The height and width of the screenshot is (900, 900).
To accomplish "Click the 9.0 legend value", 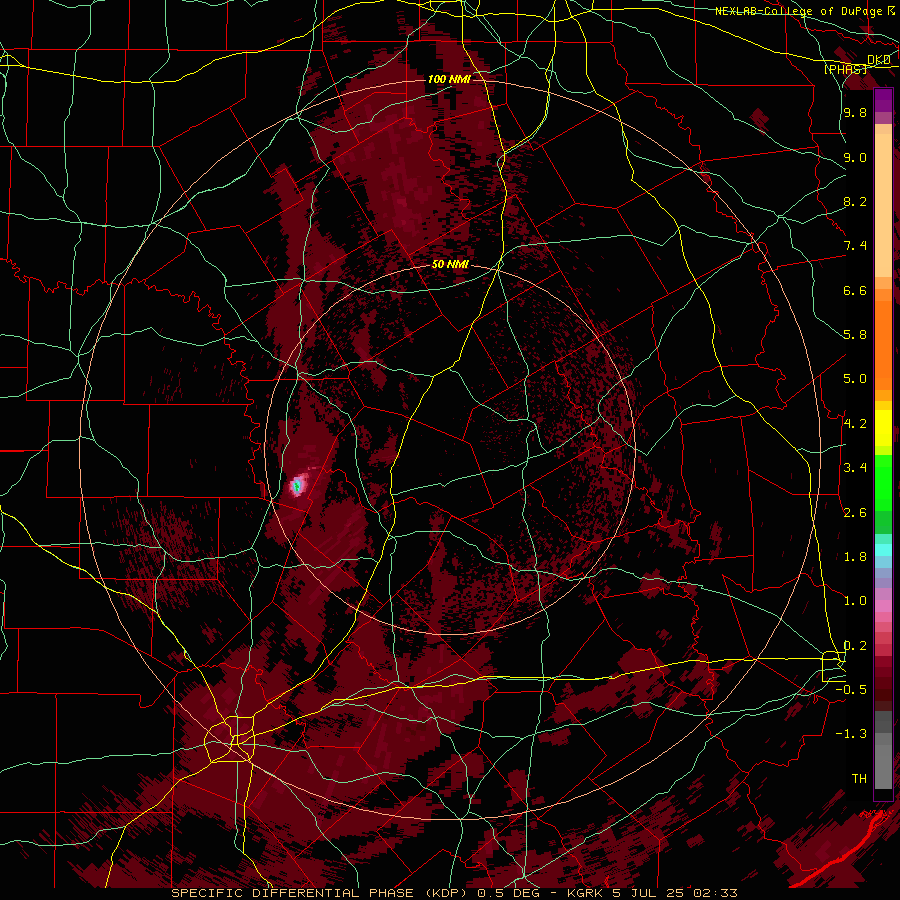I will coord(855,157).
